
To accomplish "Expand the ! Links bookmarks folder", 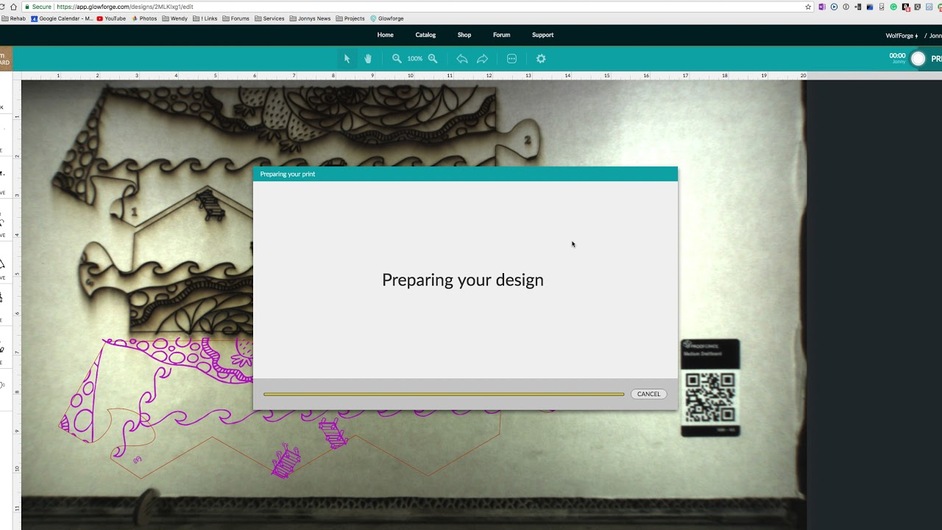I will click(x=205, y=19).
